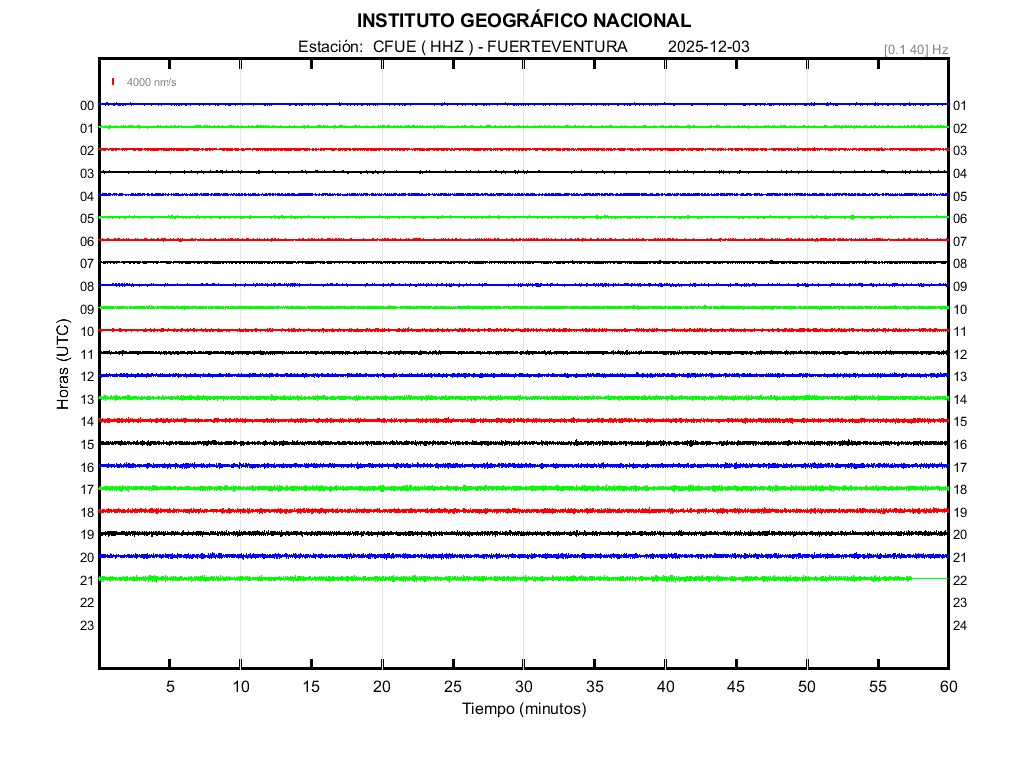Screen dimensions: 1024x768
Task: Click the CFUE ( HHZ ) - FUERTEVENTURA station name
Action: click(x=500, y=47)
